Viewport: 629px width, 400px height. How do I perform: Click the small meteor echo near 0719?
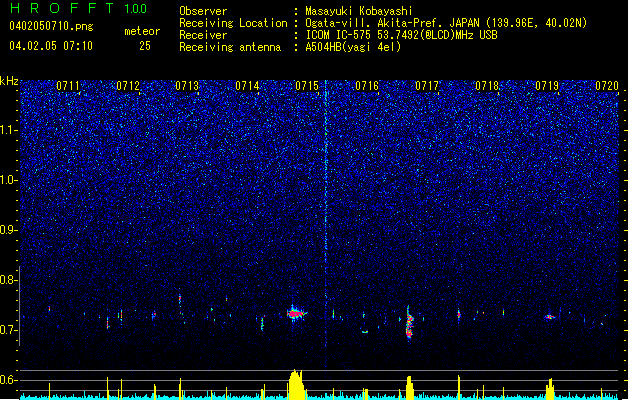click(x=550, y=317)
